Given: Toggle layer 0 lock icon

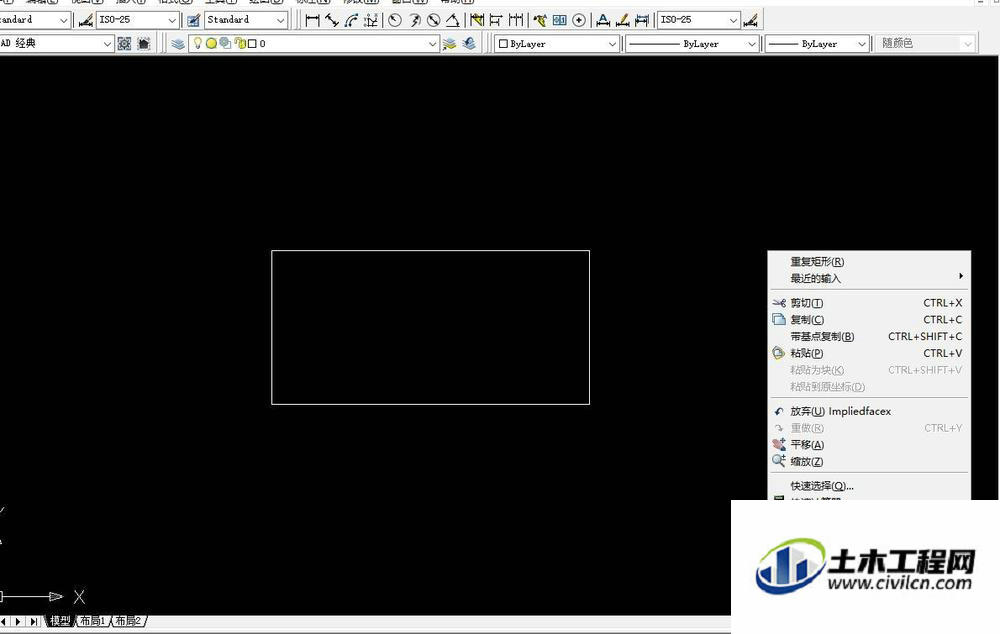Looking at the screenshot, I should tap(240, 43).
